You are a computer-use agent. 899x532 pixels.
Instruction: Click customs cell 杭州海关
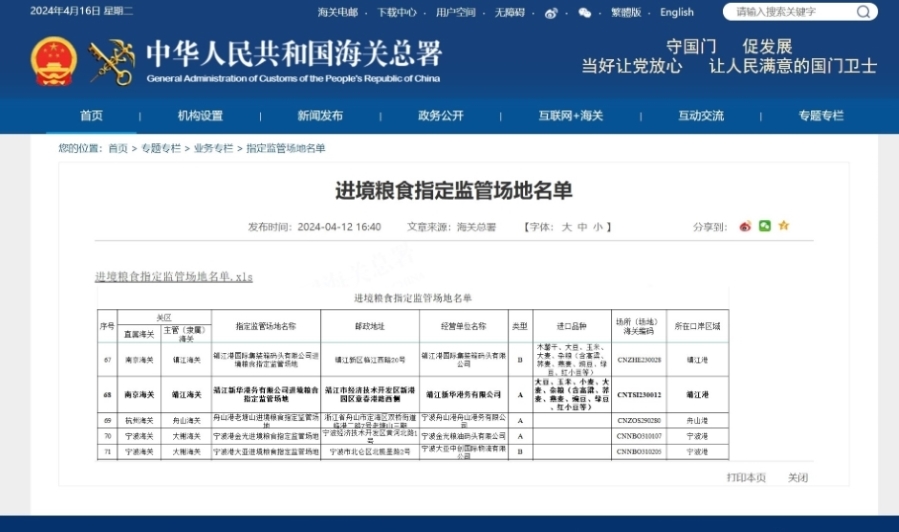139,421
